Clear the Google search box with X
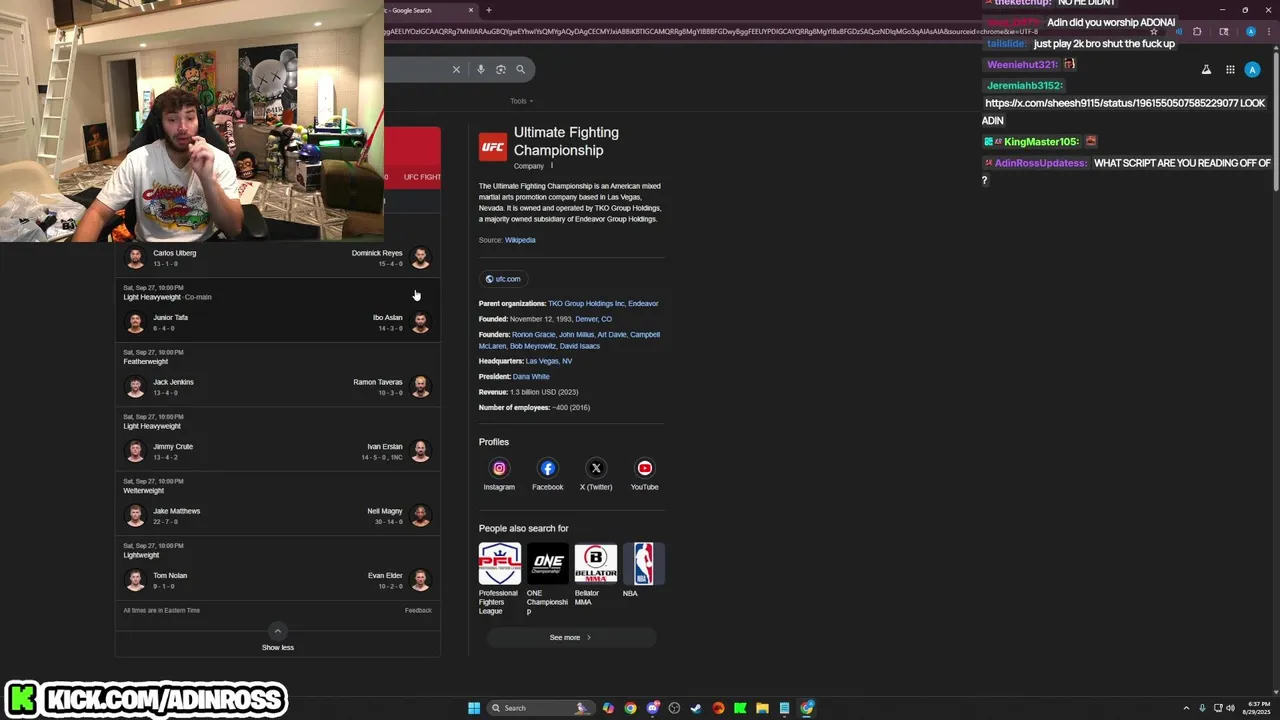Screen dimensions: 1280x720 click(x=456, y=69)
